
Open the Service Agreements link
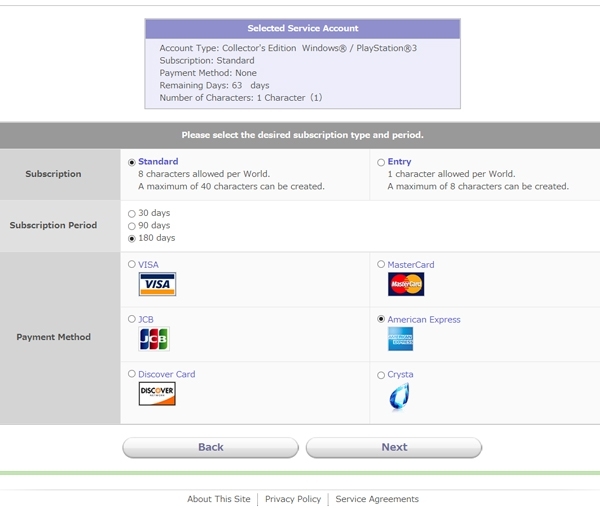point(377,499)
